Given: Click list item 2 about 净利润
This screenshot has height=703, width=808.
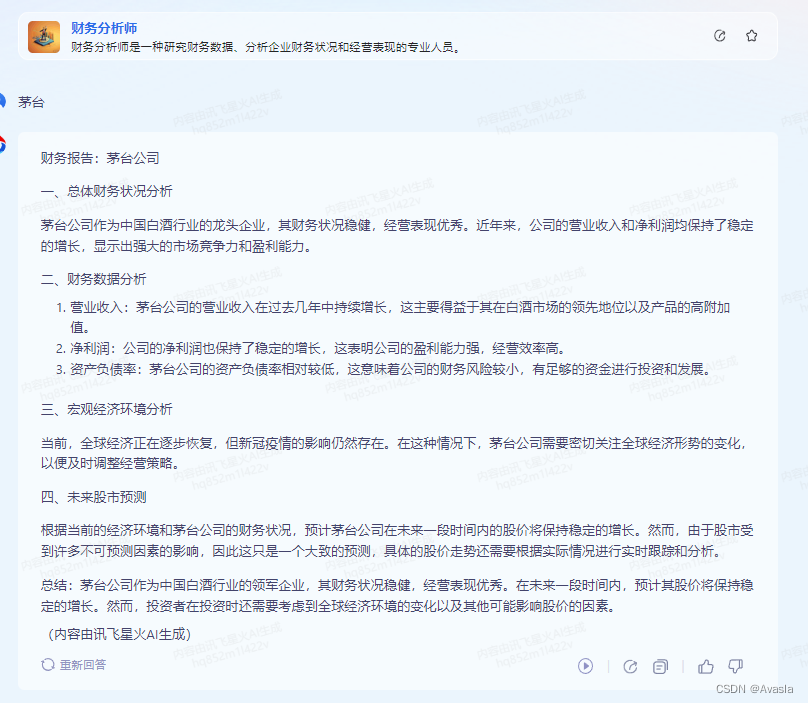Looking at the screenshot, I should (311, 348).
